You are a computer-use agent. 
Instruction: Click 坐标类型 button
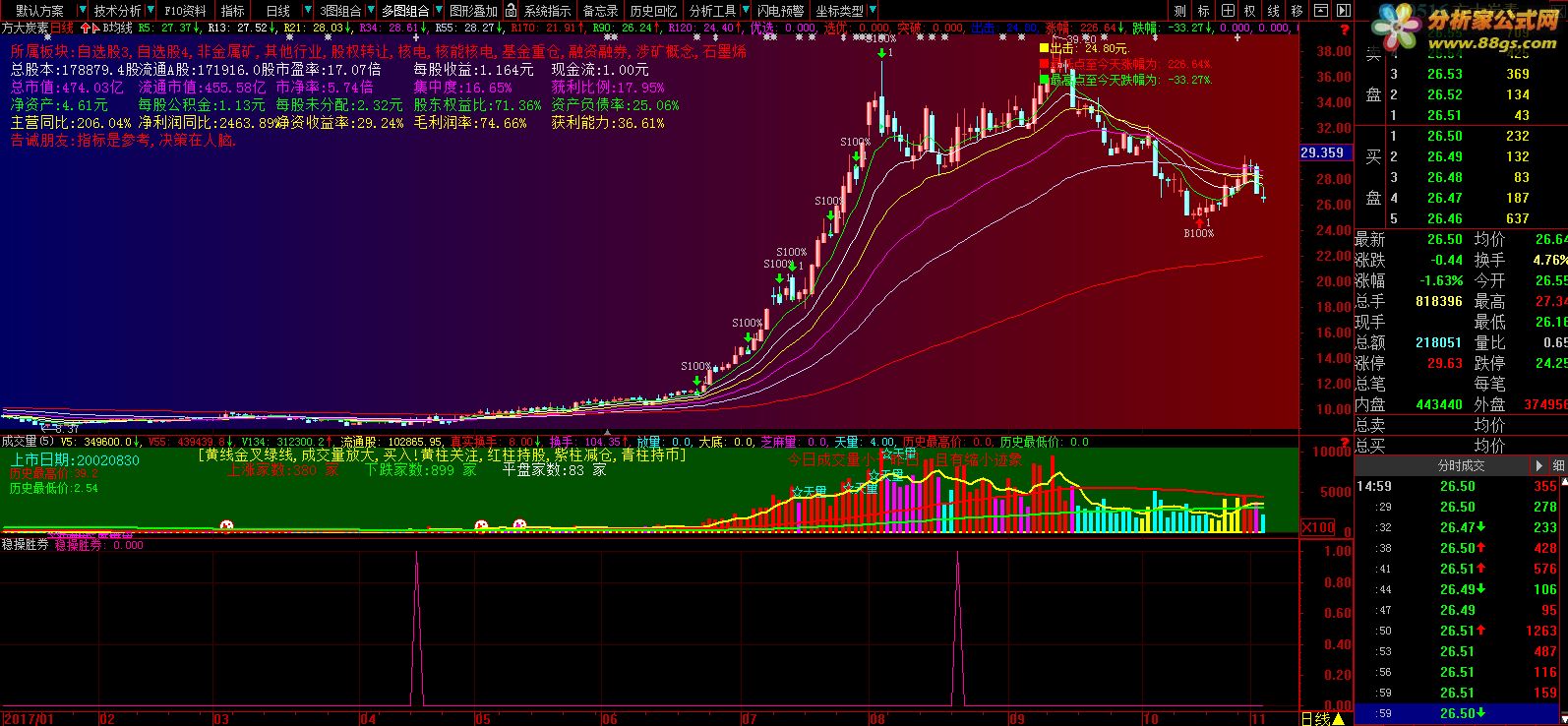(x=840, y=11)
